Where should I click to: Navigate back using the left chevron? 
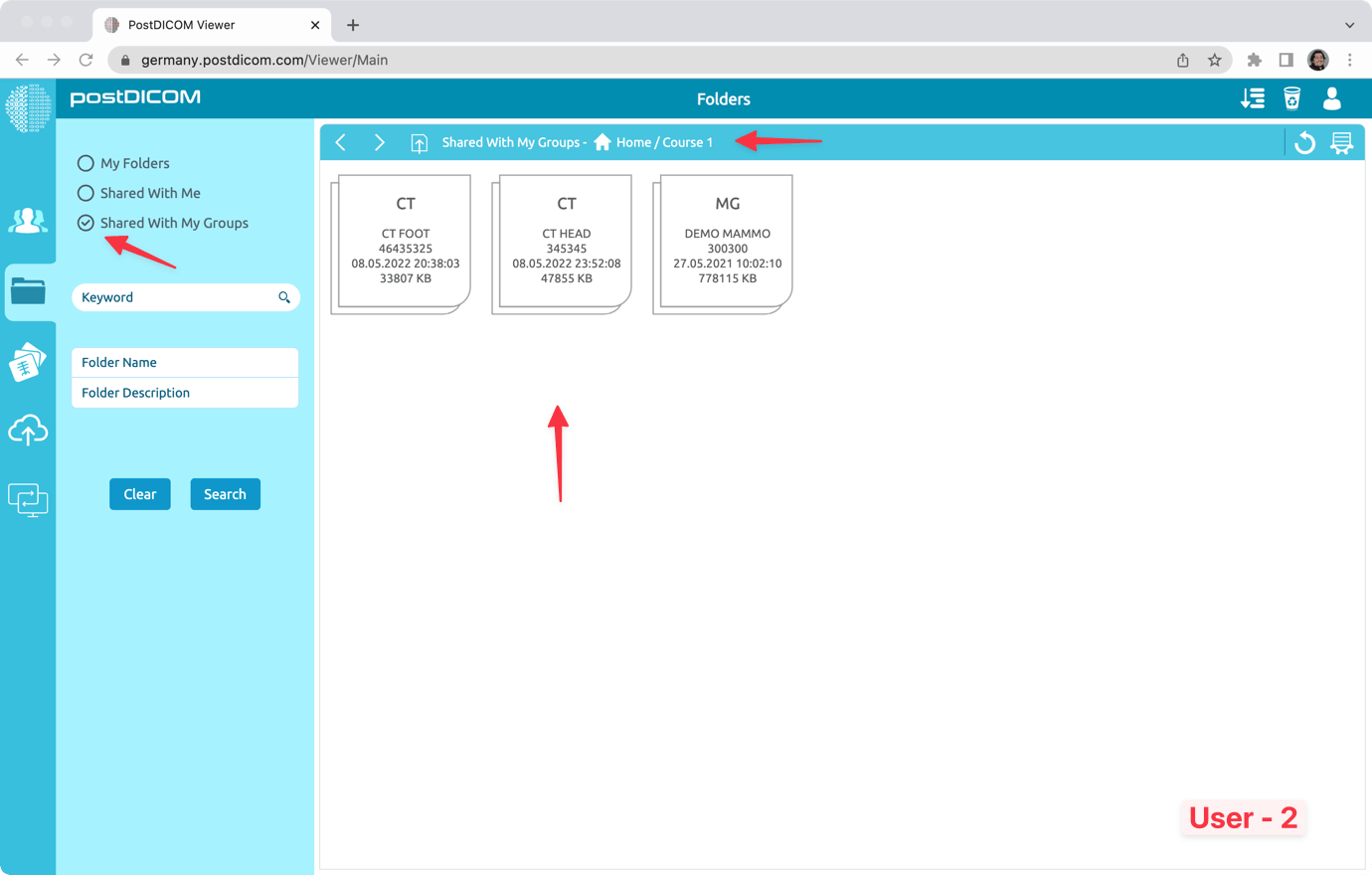click(340, 142)
